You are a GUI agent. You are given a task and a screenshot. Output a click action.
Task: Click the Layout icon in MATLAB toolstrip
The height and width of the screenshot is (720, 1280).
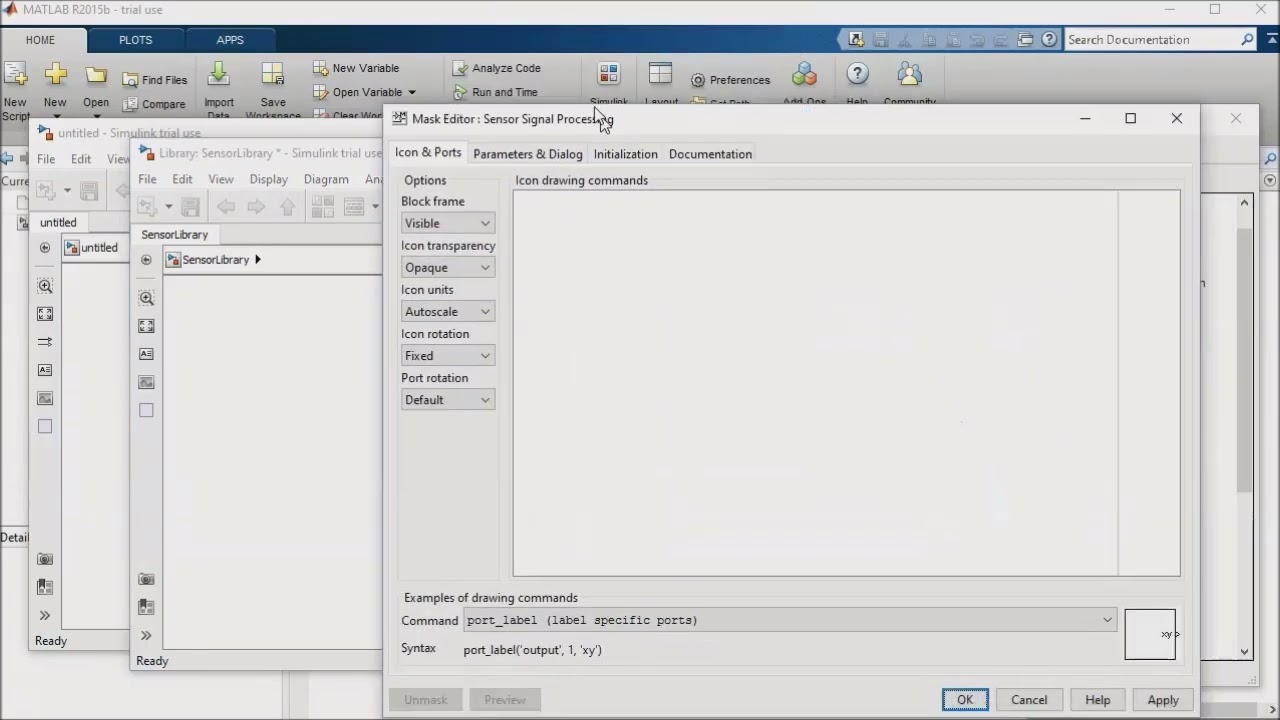(x=660, y=75)
